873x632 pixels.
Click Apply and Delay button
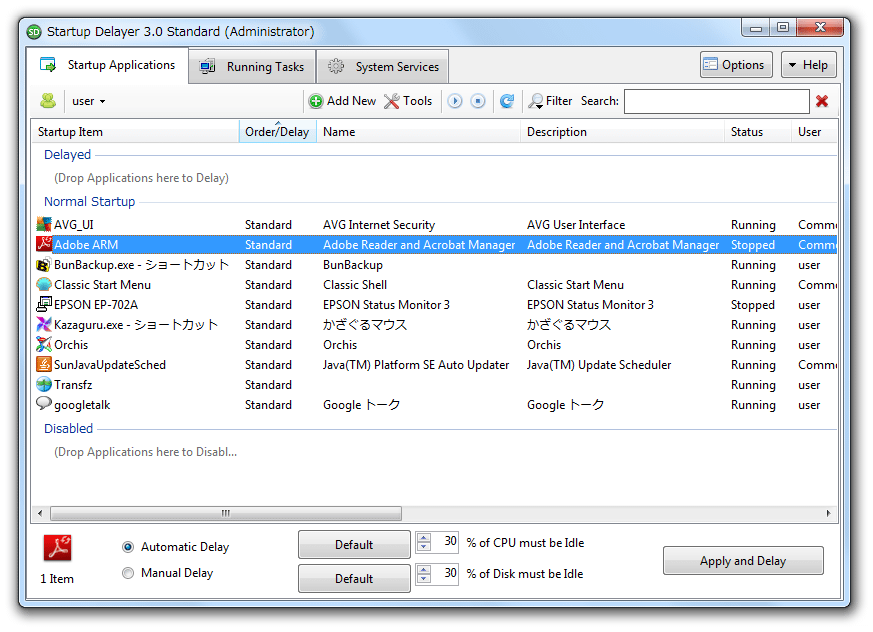[743, 560]
